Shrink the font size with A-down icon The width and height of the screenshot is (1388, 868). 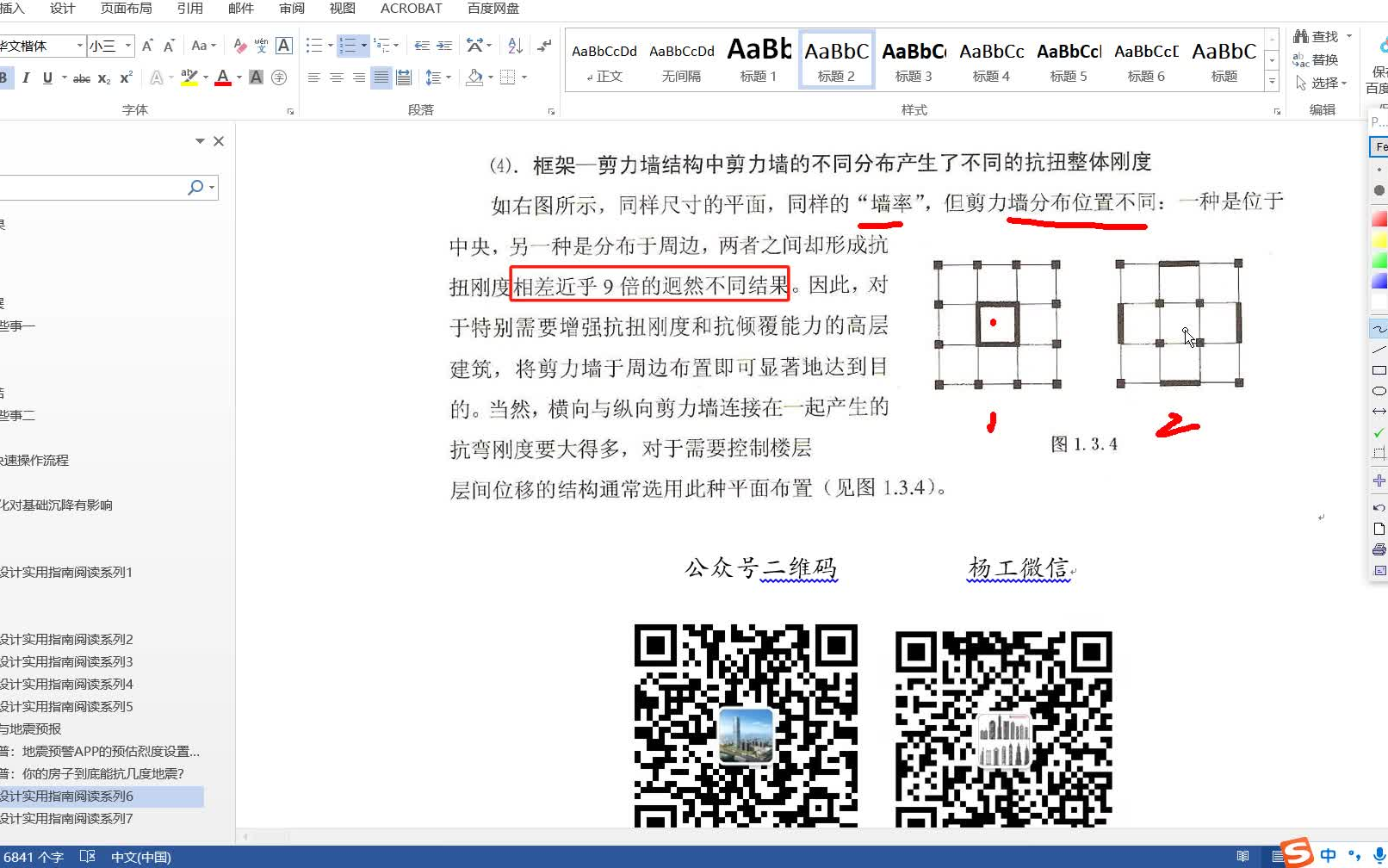click(169, 46)
